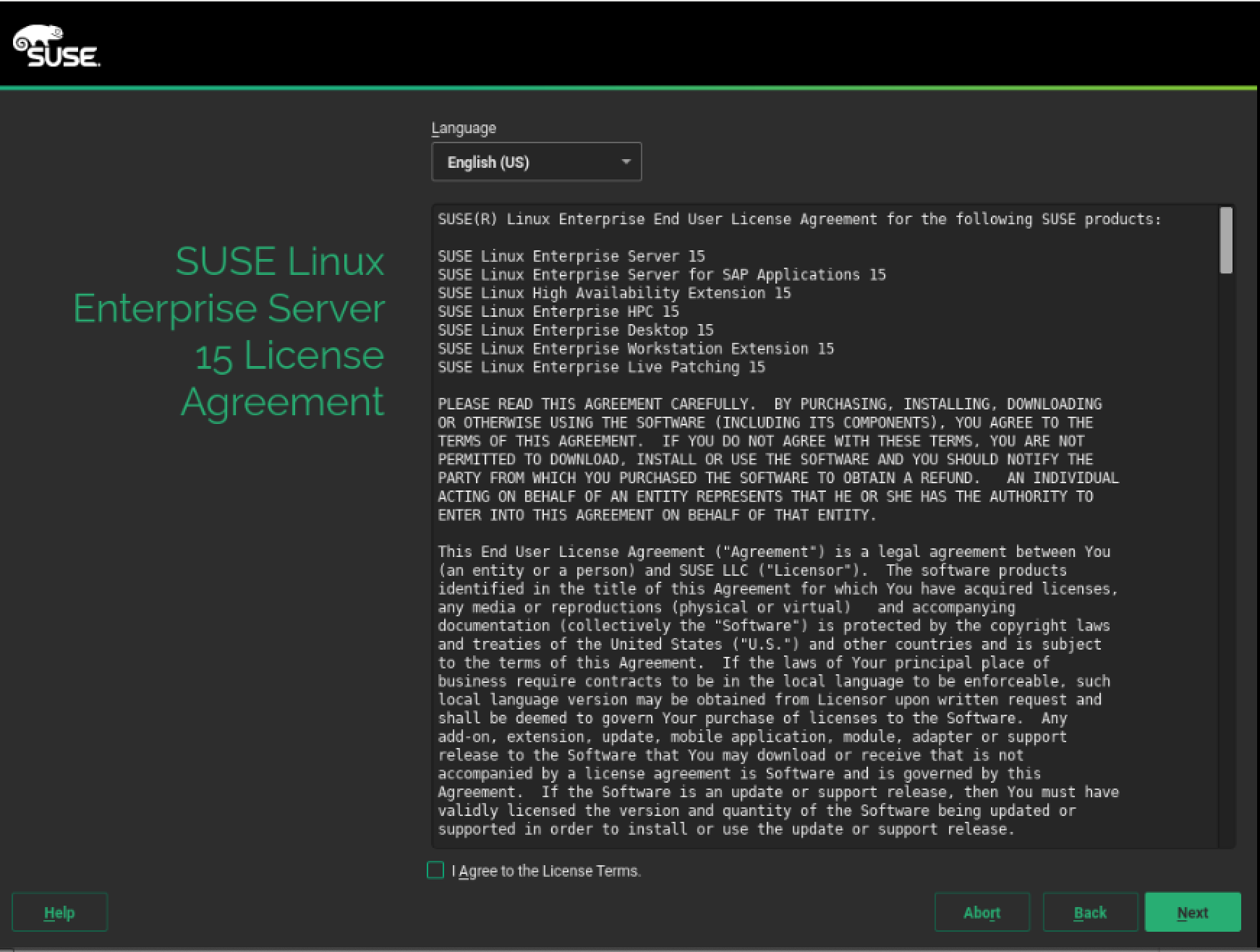
Task: Click the dropdown arrow beside English (US)
Action: pos(625,161)
